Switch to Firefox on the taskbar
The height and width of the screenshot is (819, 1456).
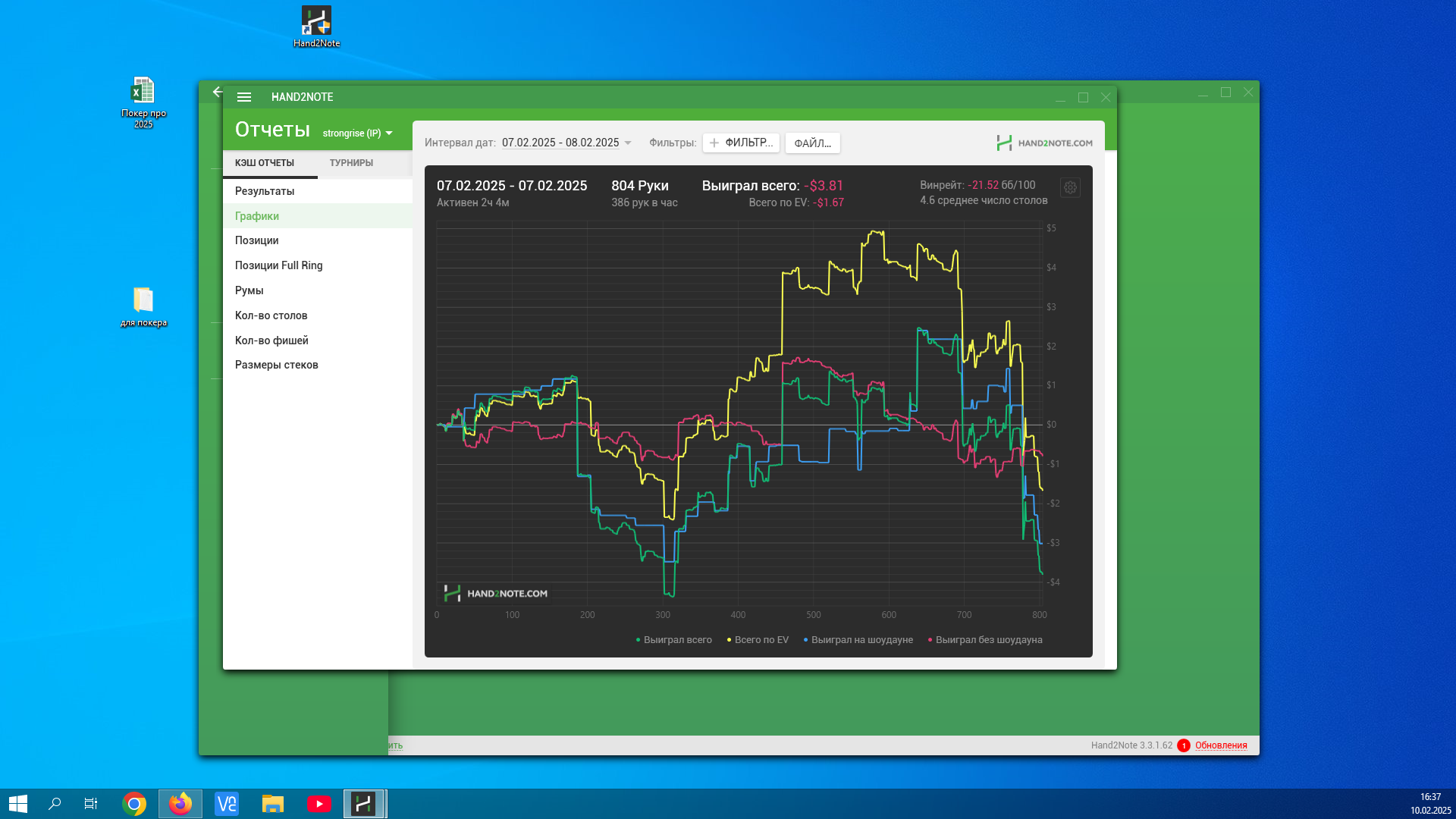click(180, 804)
